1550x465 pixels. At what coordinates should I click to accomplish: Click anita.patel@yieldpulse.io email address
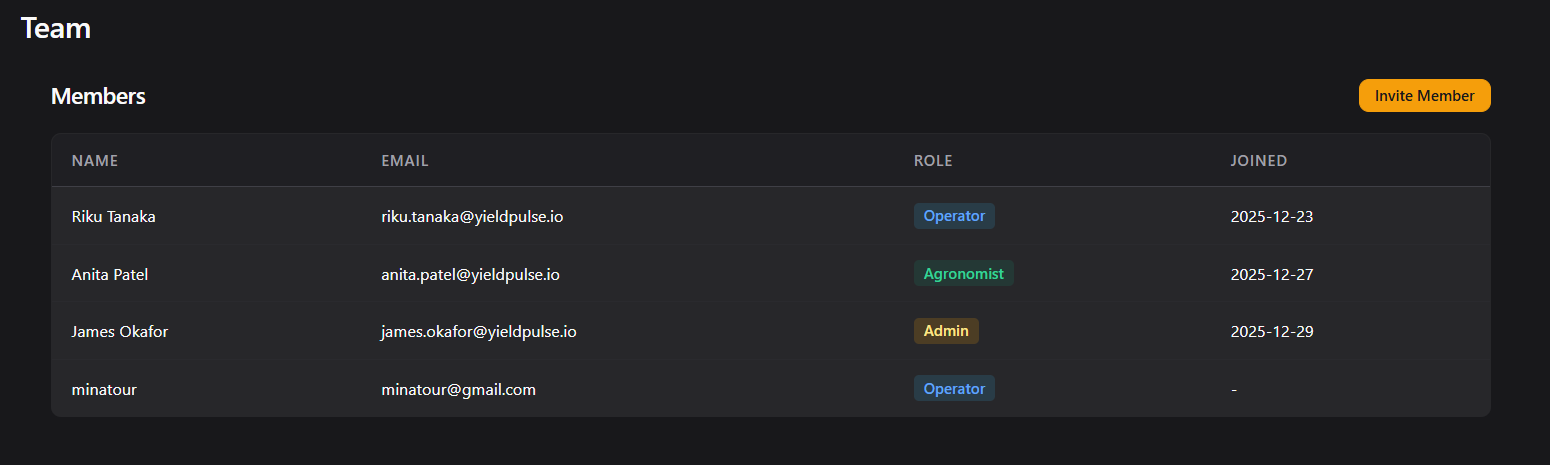click(470, 274)
